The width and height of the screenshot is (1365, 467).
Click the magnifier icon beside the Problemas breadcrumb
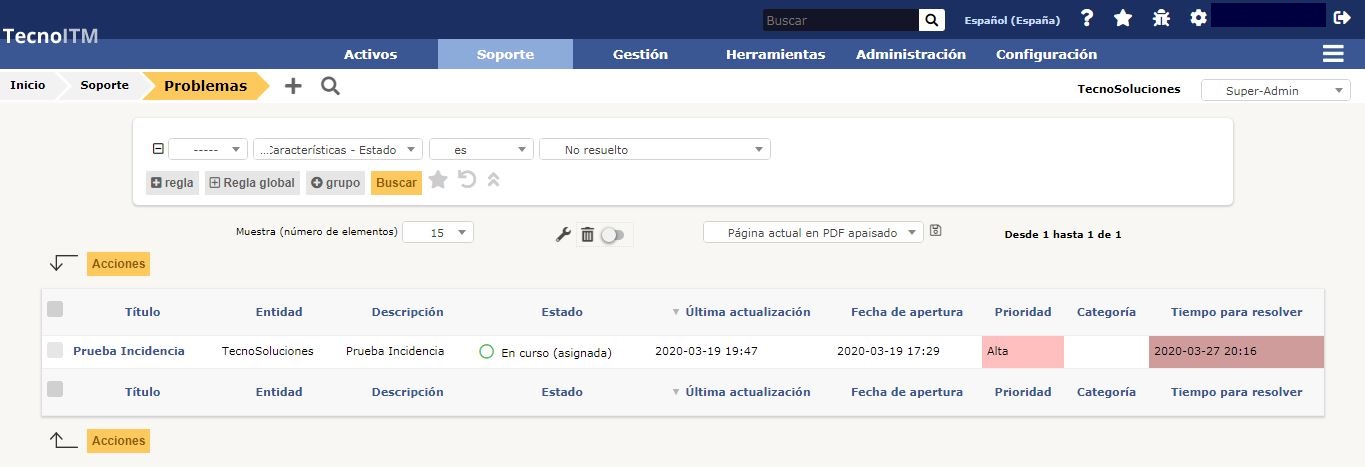[330, 86]
